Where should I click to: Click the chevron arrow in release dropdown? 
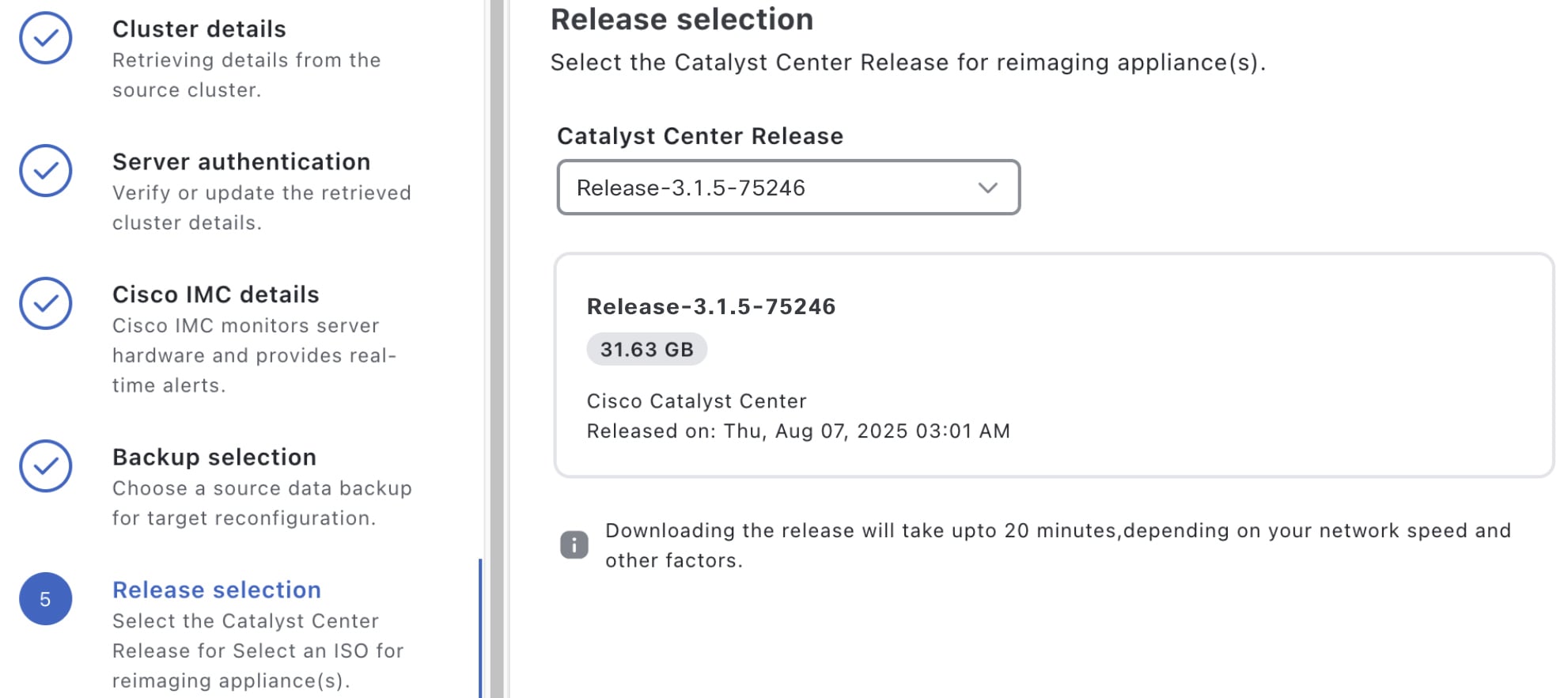987,188
